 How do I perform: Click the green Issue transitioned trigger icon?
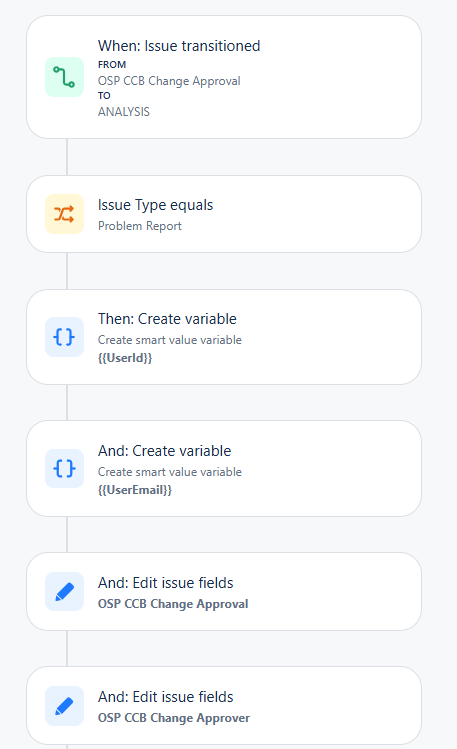[64, 77]
